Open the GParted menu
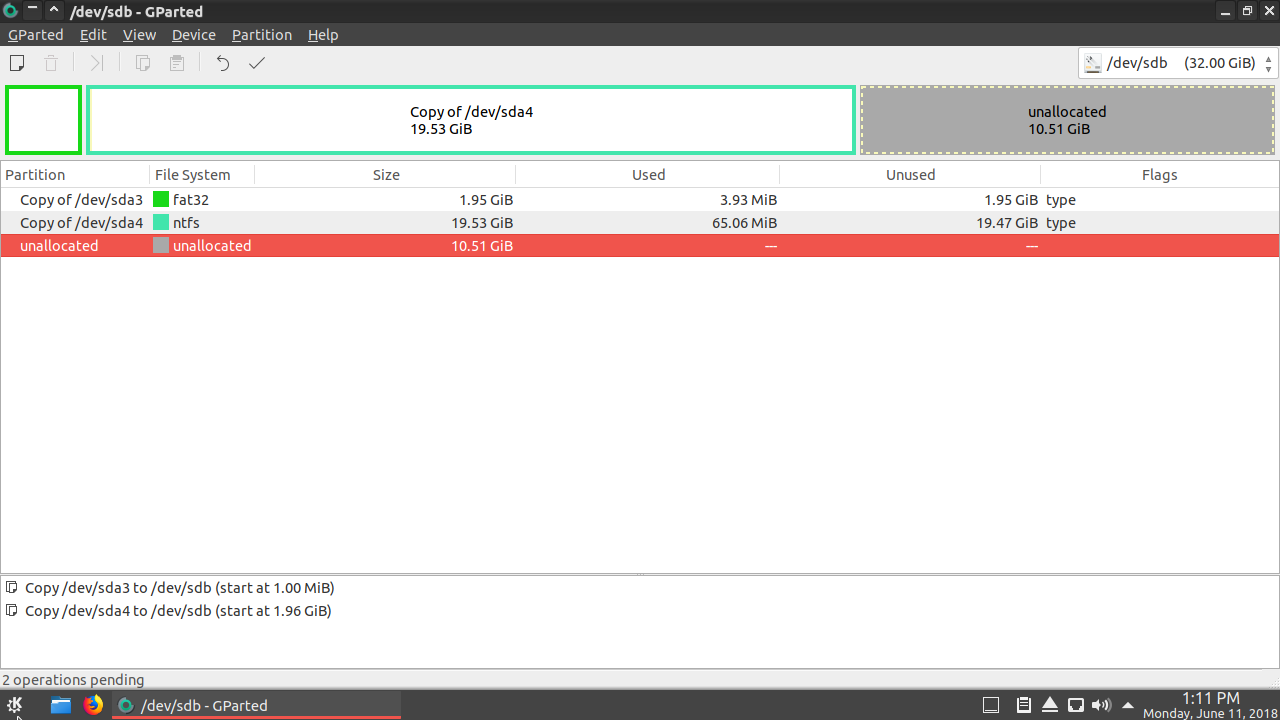1280x720 pixels. coord(36,35)
